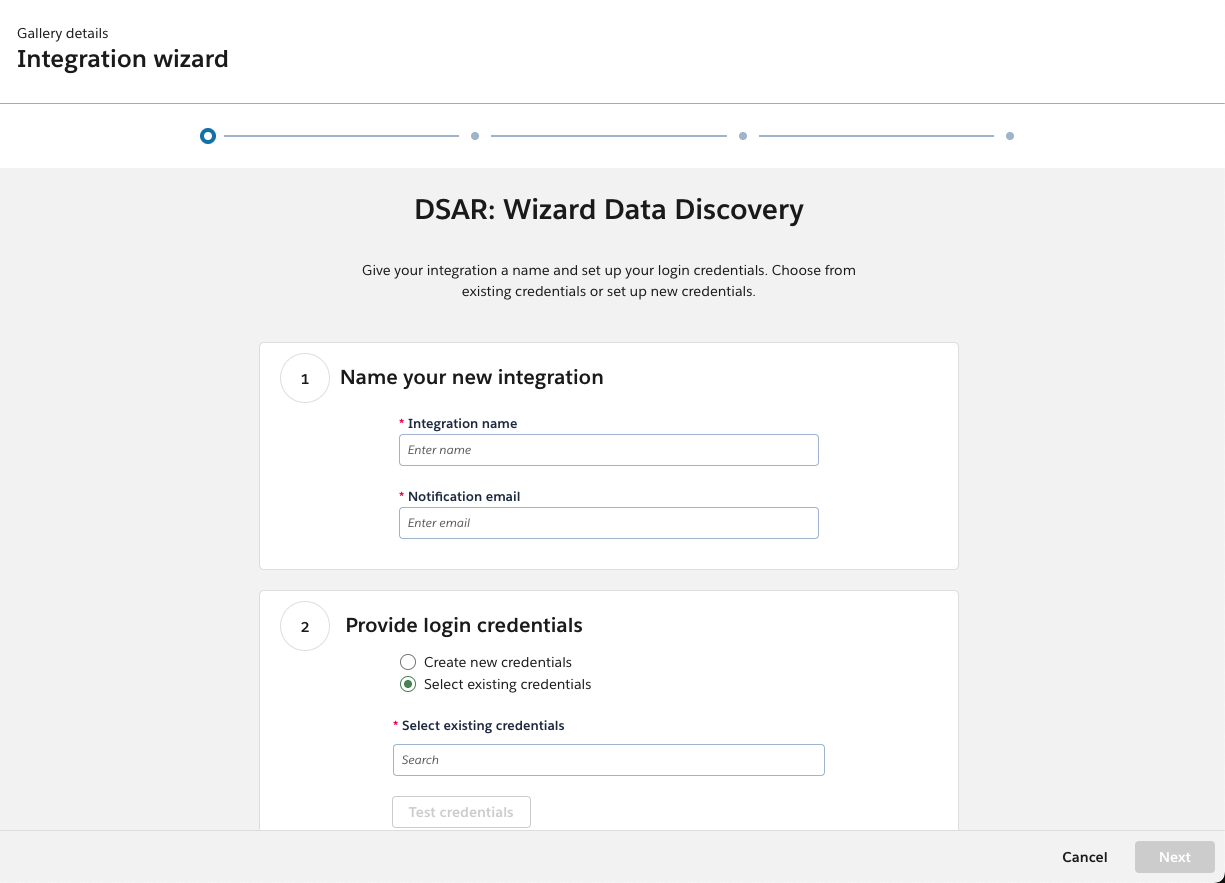
Task: Choose the Create new credentials radio option
Action: tap(408, 662)
